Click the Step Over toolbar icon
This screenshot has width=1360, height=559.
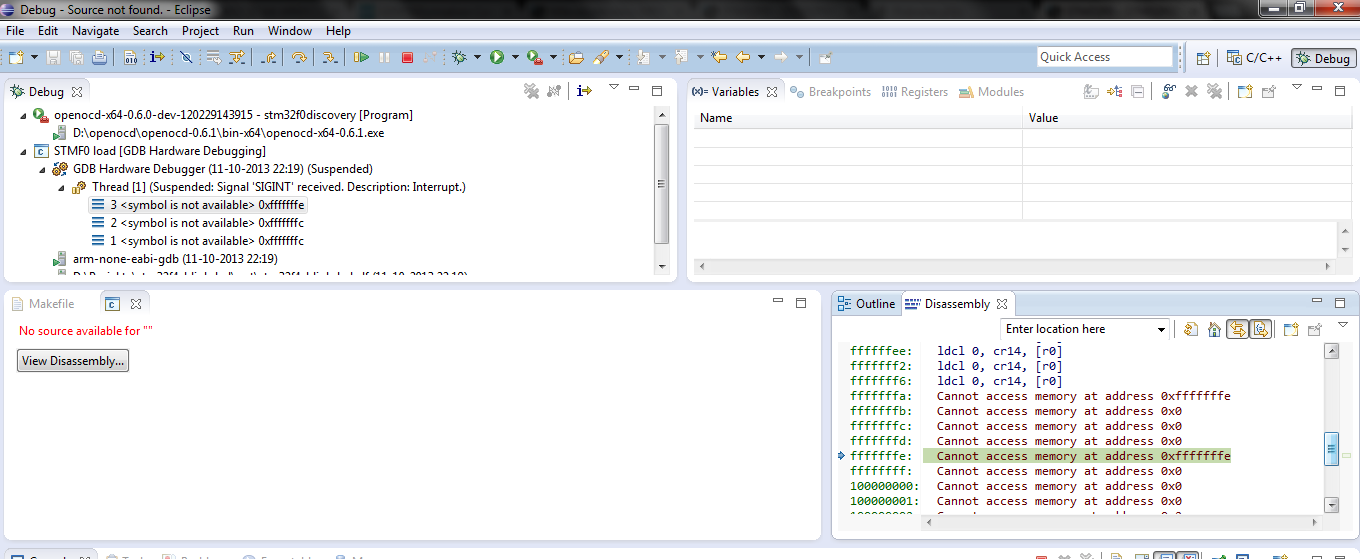tap(299, 57)
